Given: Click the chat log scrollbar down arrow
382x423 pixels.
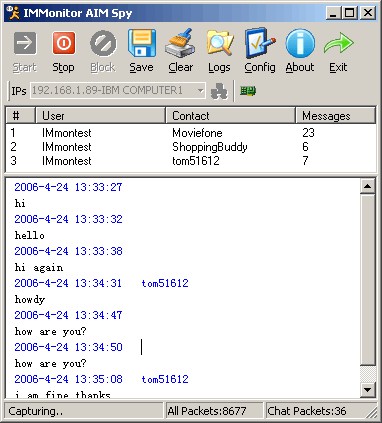Looking at the screenshot, I should point(368,389).
